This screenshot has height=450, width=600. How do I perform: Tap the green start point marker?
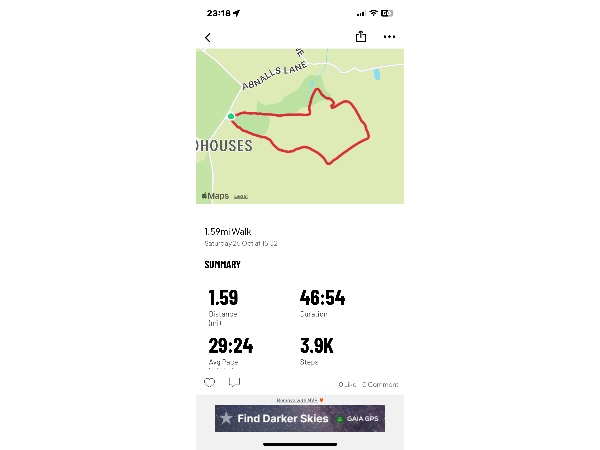click(231, 116)
